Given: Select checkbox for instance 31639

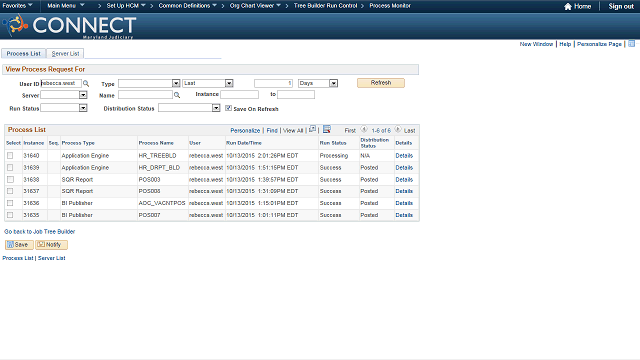Looking at the screenshot, I should [x=10, y=167].
